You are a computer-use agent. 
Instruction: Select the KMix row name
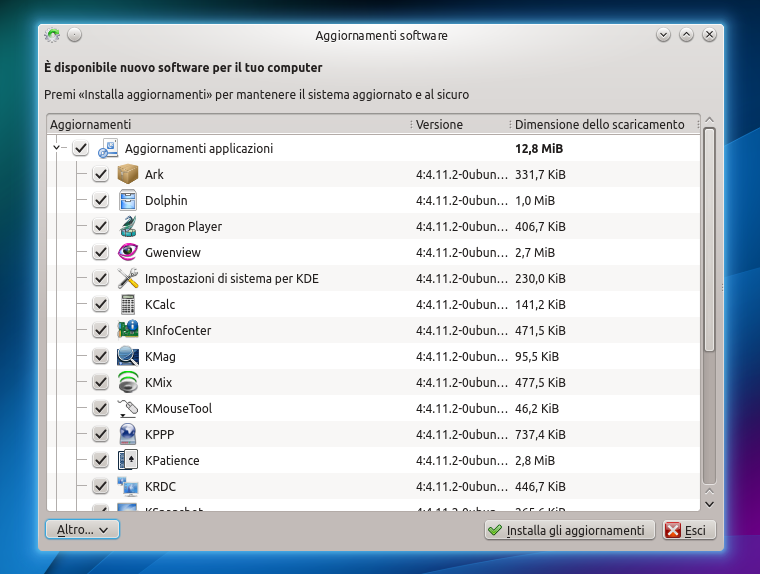pos(158,382)
